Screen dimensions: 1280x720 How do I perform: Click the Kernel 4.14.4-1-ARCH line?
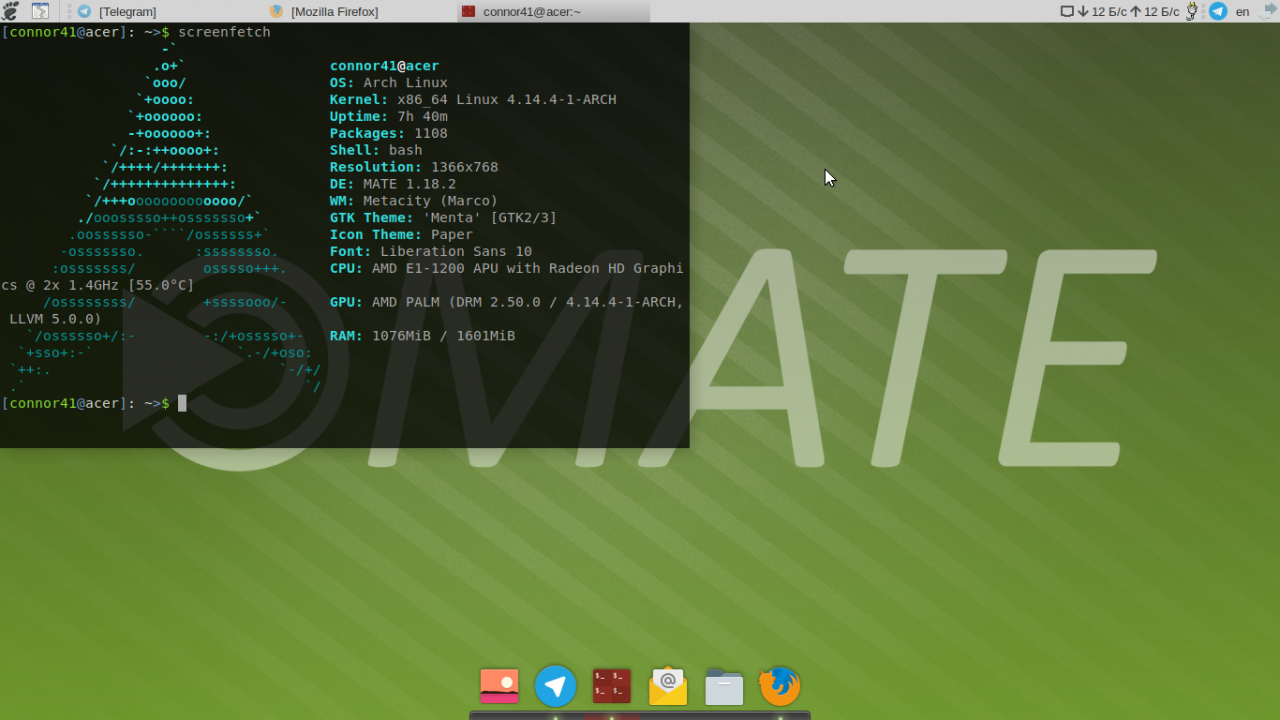473,100
